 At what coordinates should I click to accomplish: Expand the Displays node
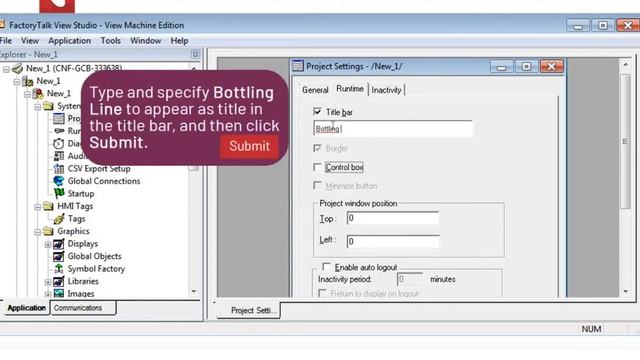tap(48, 244)
